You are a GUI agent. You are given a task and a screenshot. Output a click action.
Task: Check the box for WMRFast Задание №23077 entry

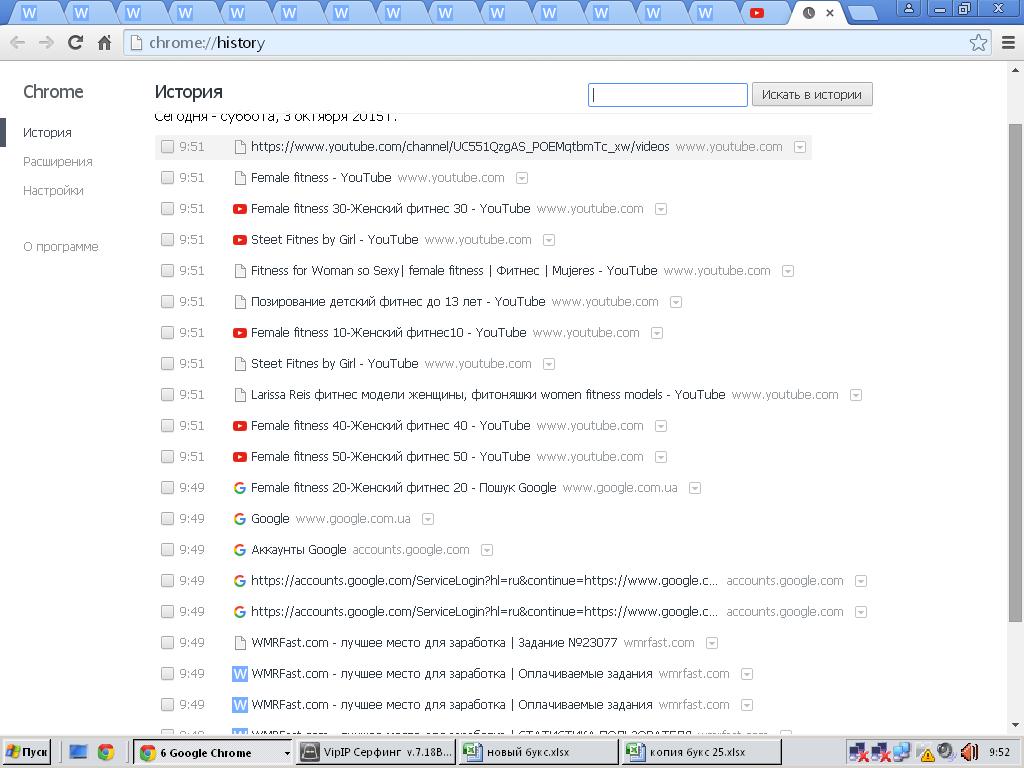click(167, 643)
